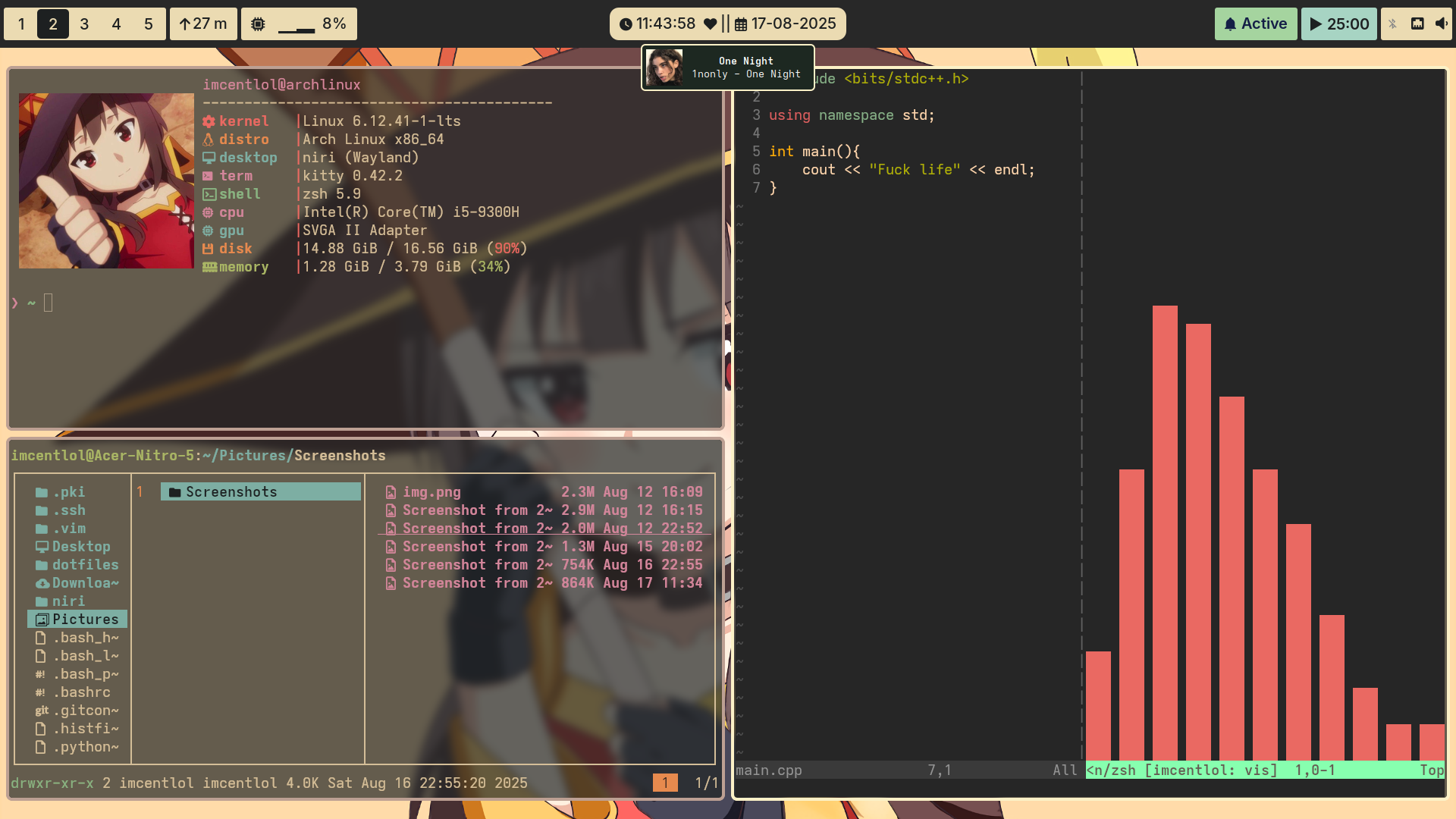This screenshot has width=1456, height=819.
Task: Start the 25:00 pomodoro timer
Action: (x=1338, y=24)
